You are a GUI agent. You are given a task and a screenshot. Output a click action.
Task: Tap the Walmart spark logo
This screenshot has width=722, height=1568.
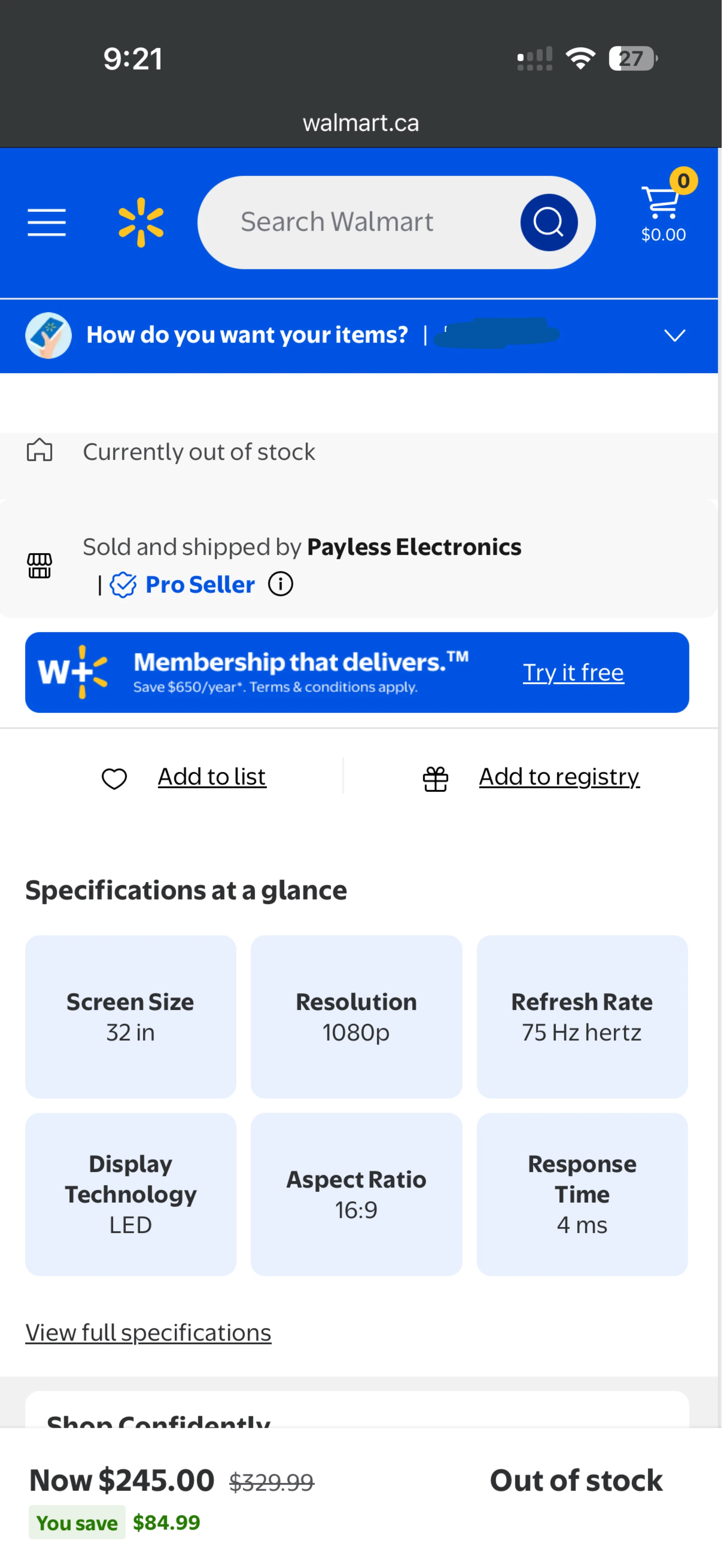pyautogui.click(x=141, y=222)
